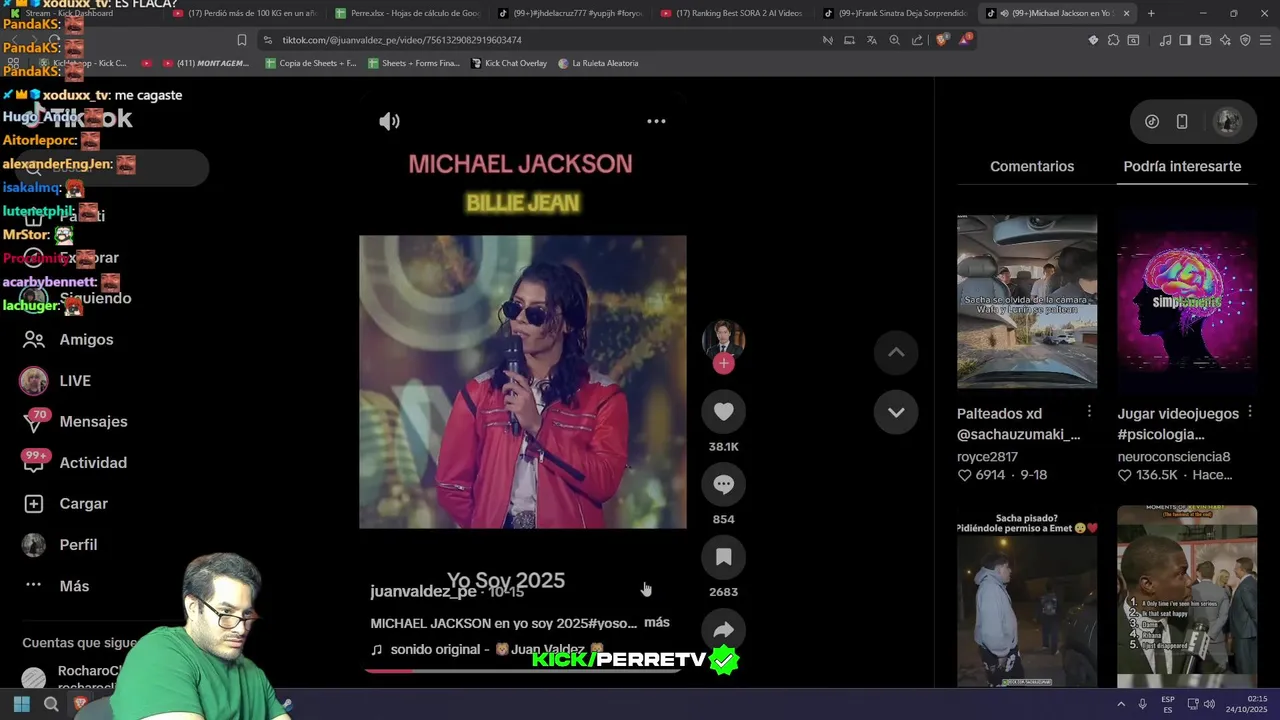Open the Leo AI sparkle icon
The image size is (1280, 720).
click(x=1225, y=40)
